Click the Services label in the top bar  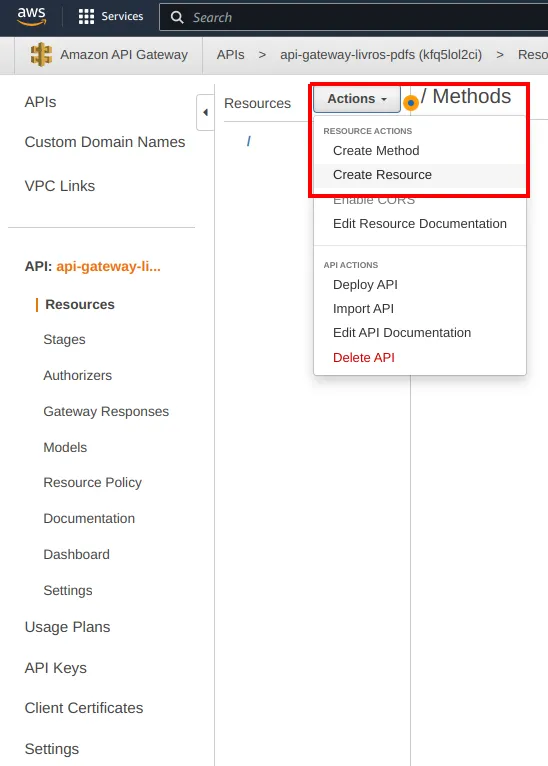(122, 17)
